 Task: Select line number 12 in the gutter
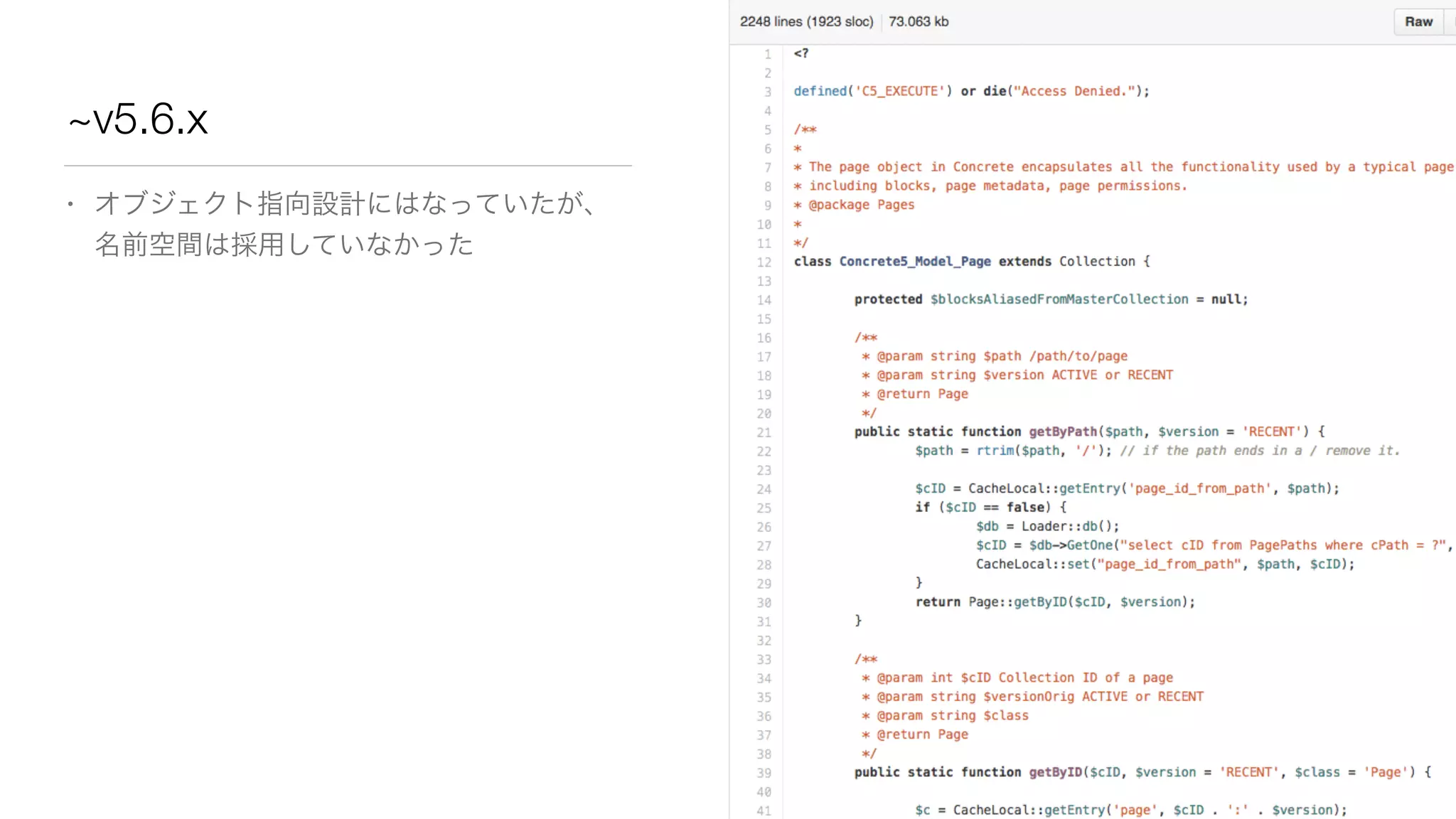tap(764, 262)
